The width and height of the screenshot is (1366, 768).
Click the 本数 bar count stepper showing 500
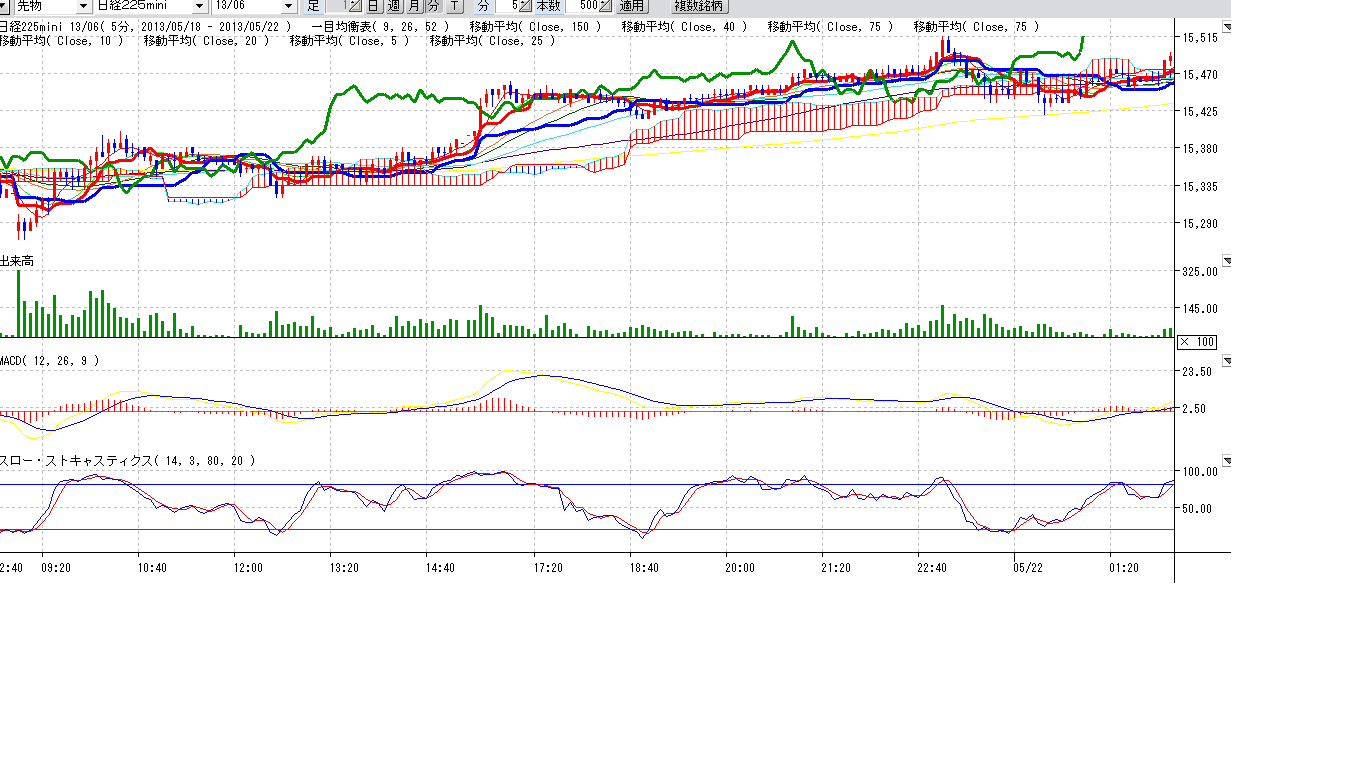604,6
